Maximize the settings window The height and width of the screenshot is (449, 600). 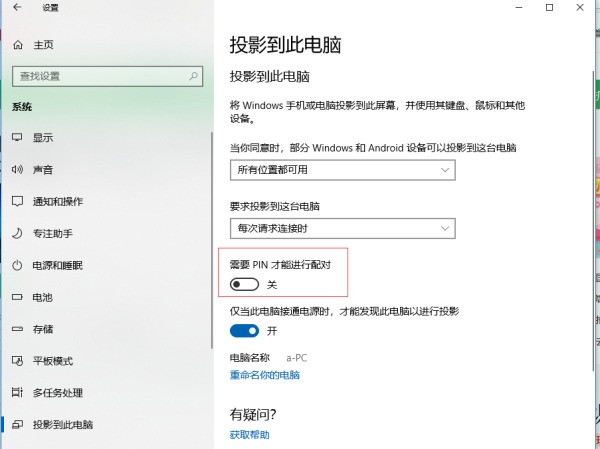click(x=549, y=7)
